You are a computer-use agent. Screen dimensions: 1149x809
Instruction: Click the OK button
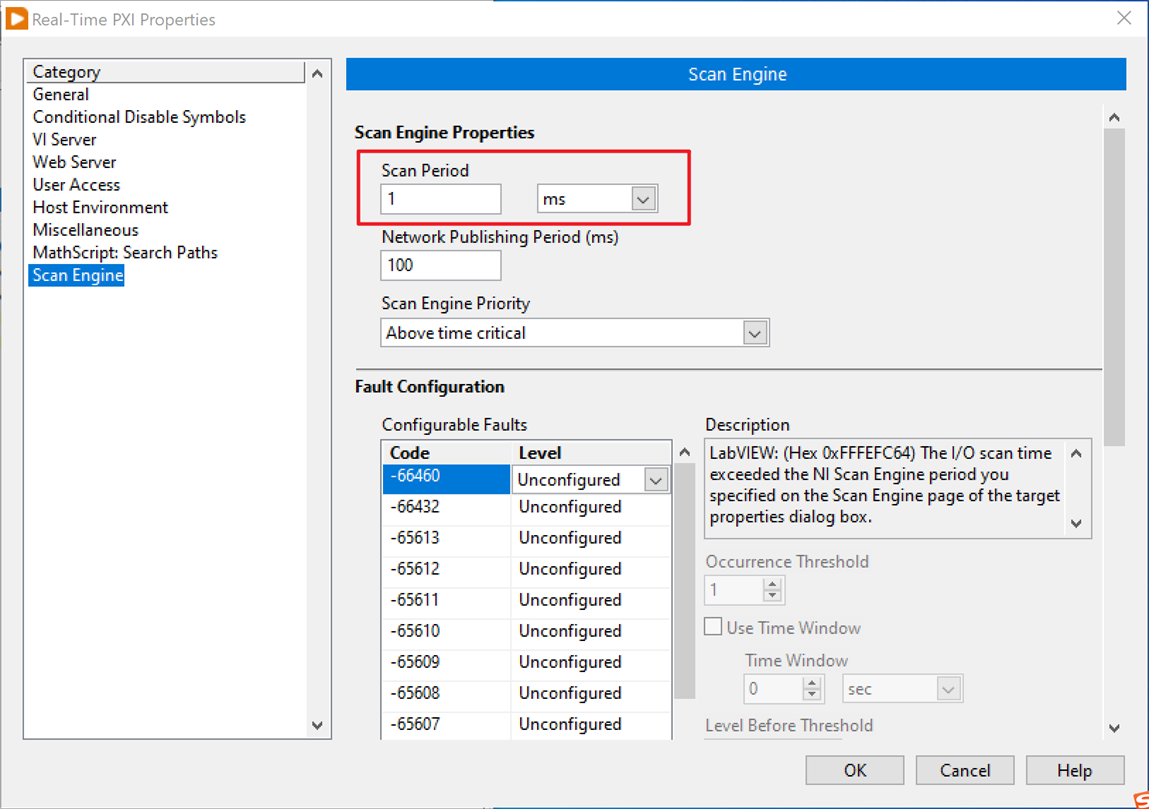[x=854, y=770]
